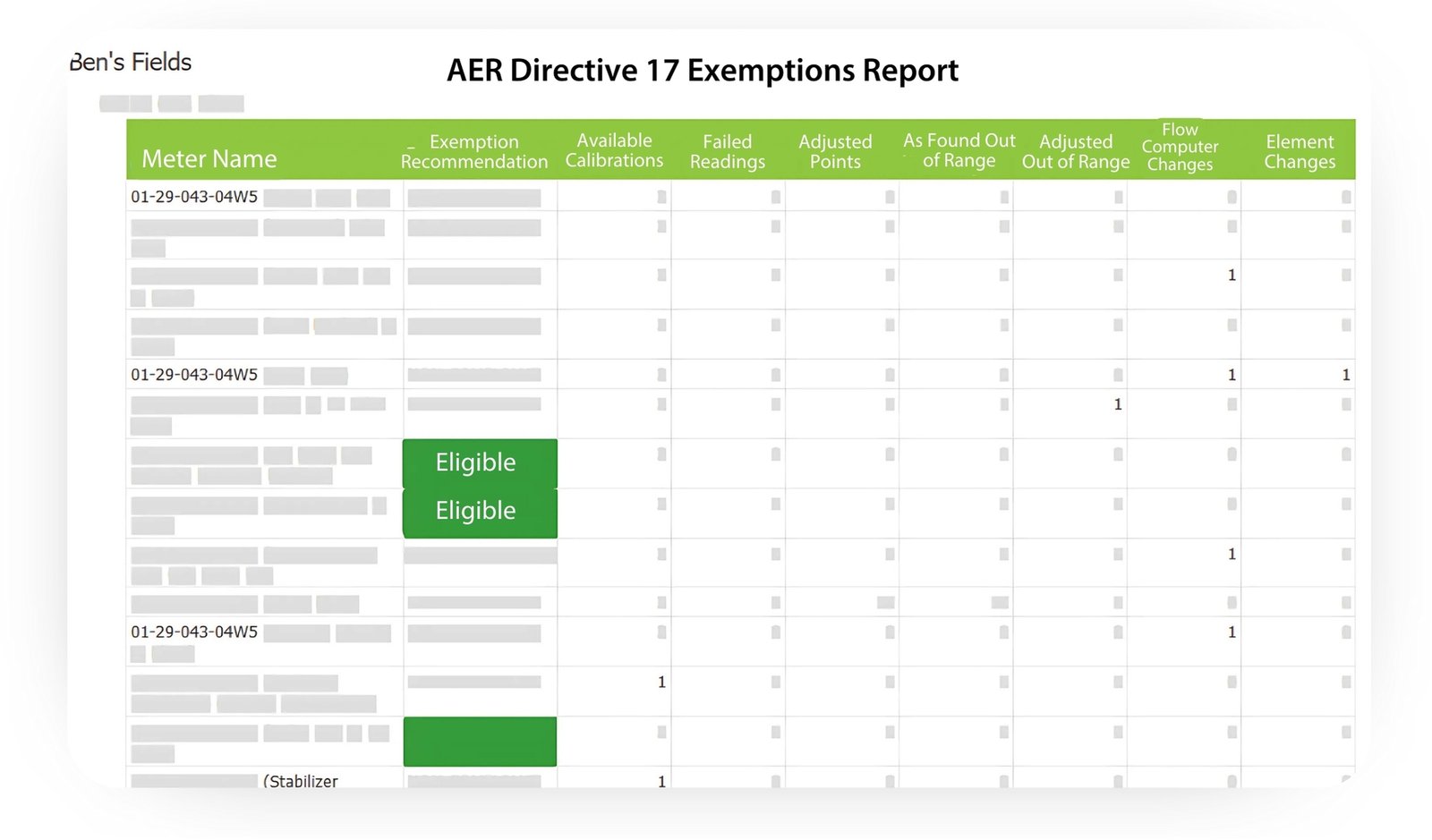The height and width of the screenshot is (840, 1432).
Task: Select the Exemption Recommendation column header
Action: (474, 151)
